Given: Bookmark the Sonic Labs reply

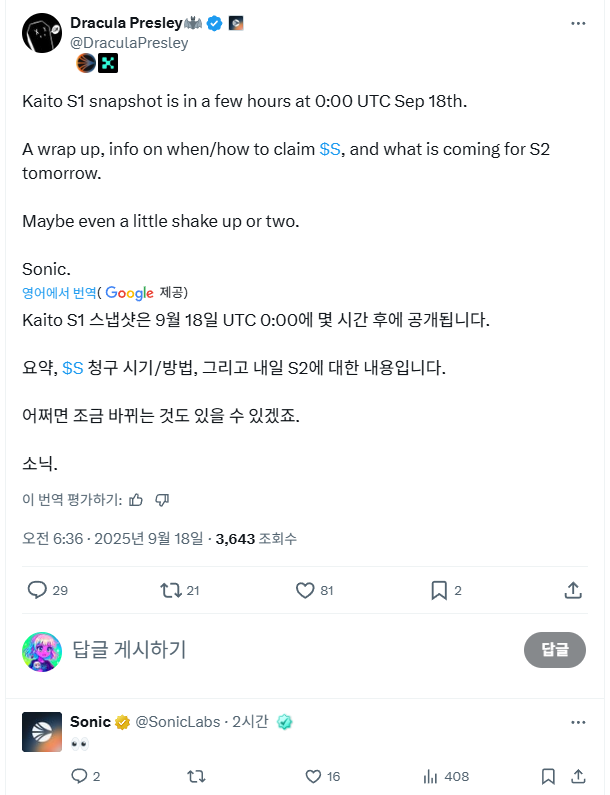Looking at the screenshot, I should [548, 775].
